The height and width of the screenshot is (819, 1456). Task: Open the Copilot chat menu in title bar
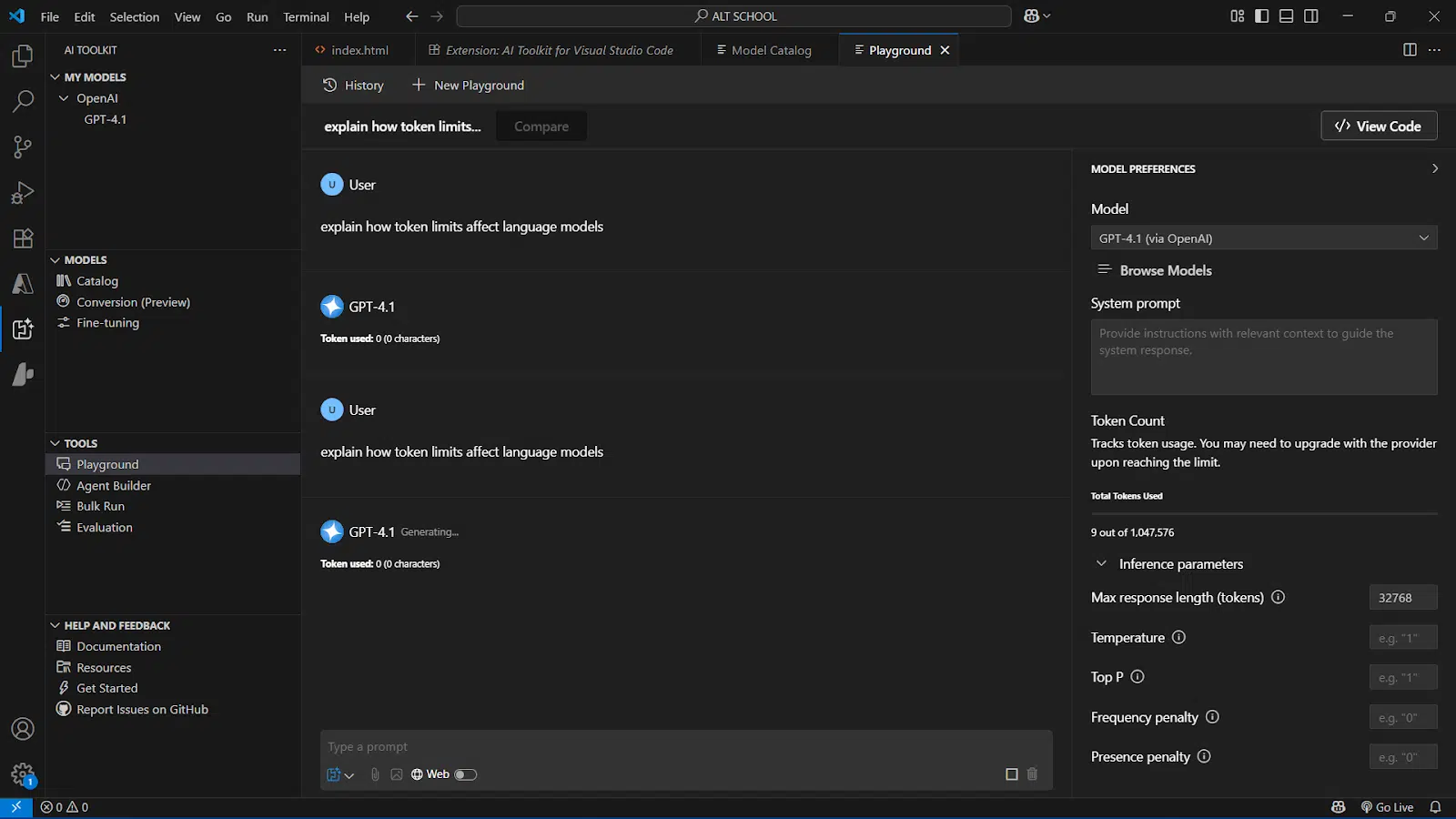pyautogui.click(x=1036, y=15)
